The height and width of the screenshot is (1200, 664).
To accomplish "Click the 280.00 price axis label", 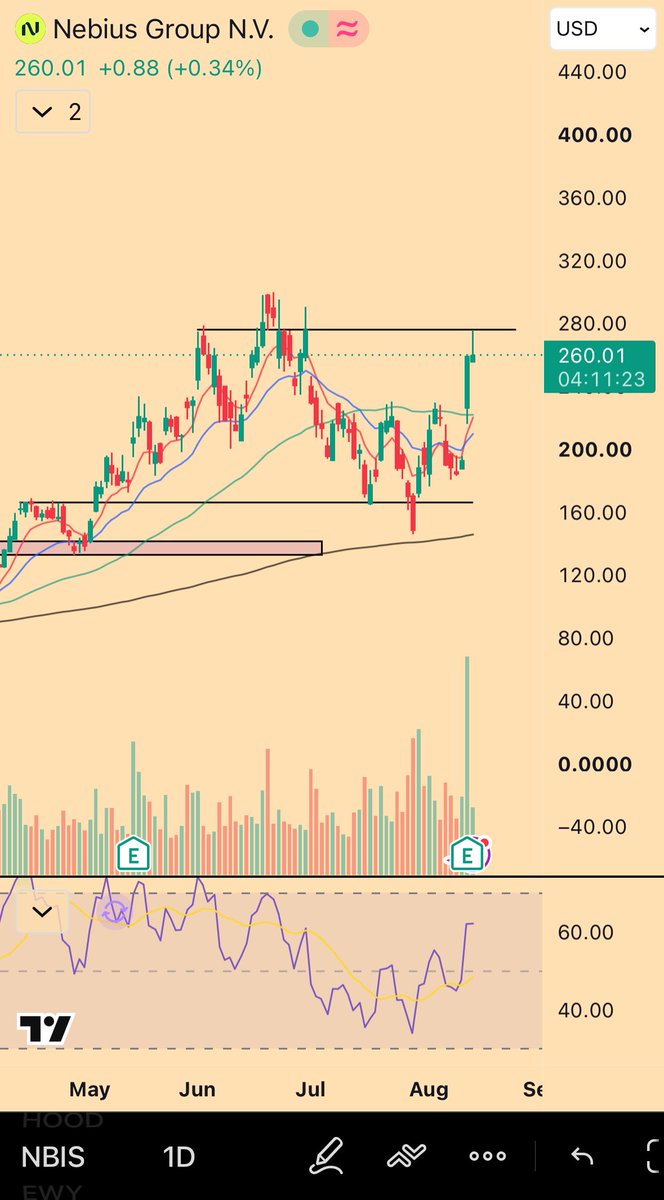I will pyautogui.click(x=594, y=324).
